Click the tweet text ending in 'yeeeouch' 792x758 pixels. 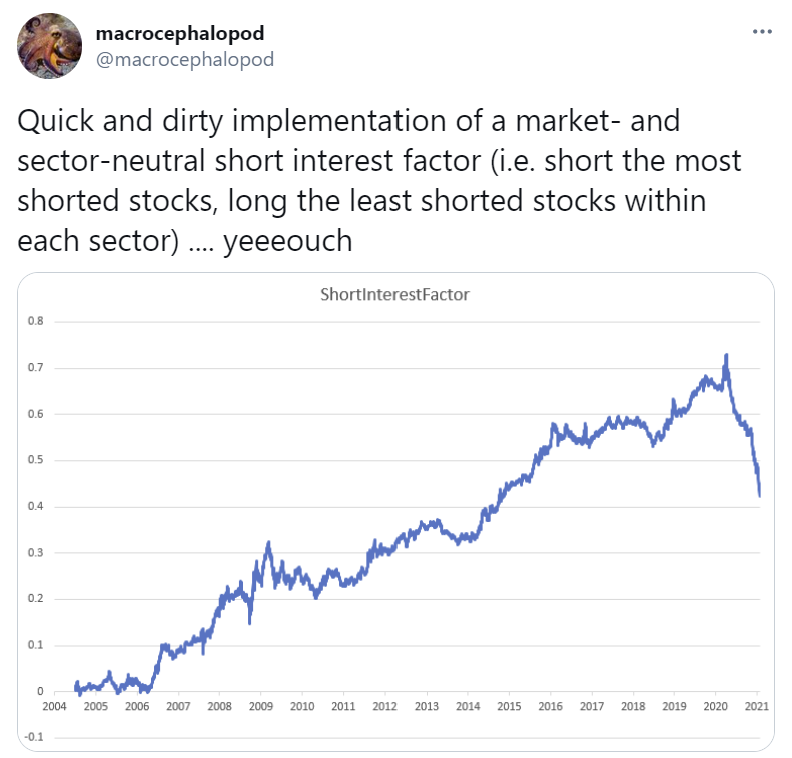click(379, 180)
